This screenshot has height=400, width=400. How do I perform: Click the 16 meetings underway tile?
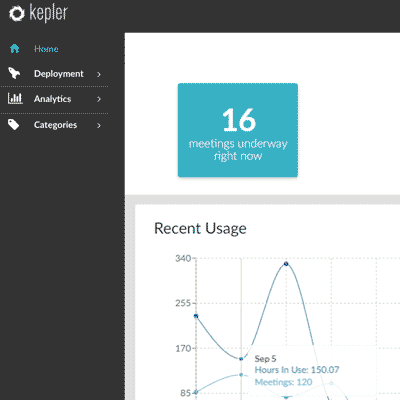coord(238,130)
